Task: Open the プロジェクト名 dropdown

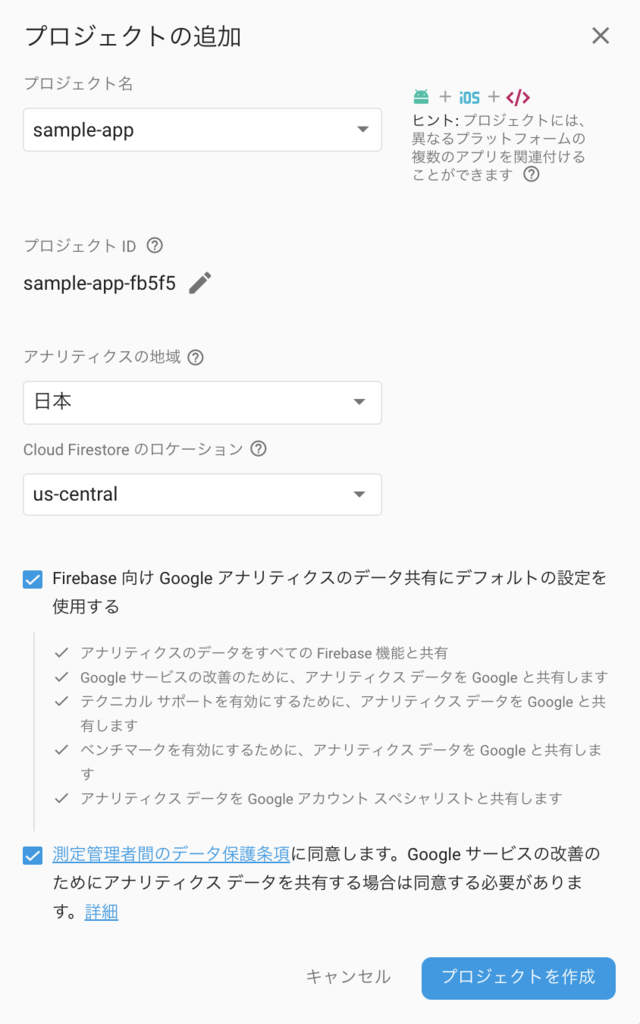Action: (x=362, y=129)
